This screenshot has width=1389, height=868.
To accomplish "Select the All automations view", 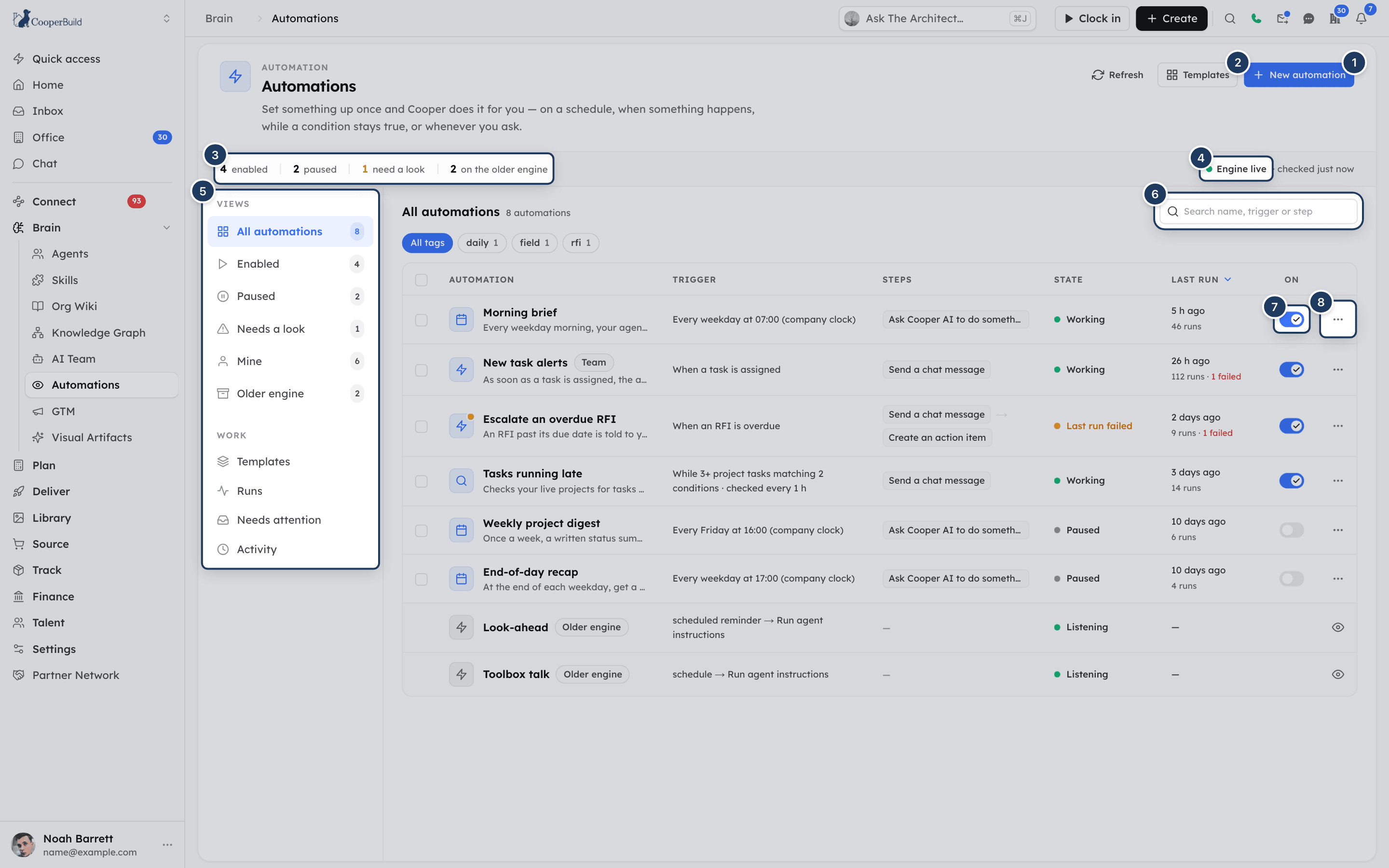I will 290,231.
